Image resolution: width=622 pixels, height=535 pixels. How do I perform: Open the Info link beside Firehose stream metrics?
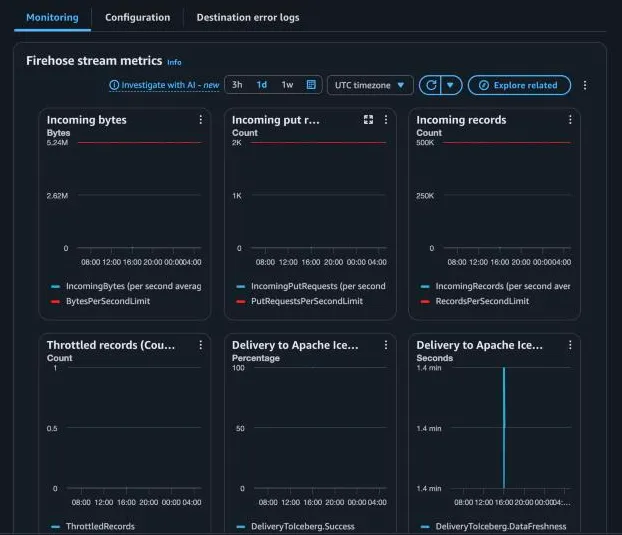(174, 62)
